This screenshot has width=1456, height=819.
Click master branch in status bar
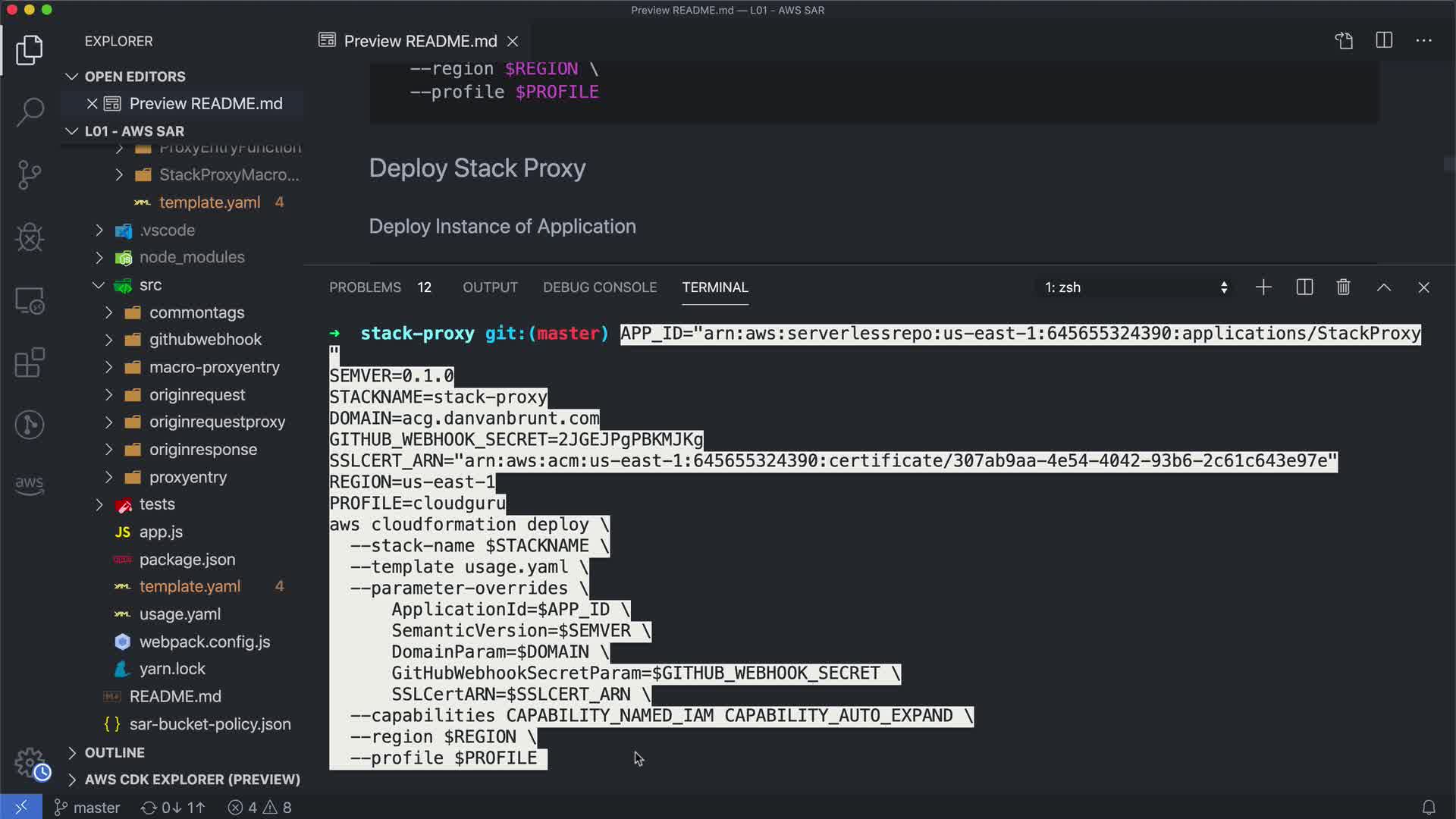coord(88,808)
